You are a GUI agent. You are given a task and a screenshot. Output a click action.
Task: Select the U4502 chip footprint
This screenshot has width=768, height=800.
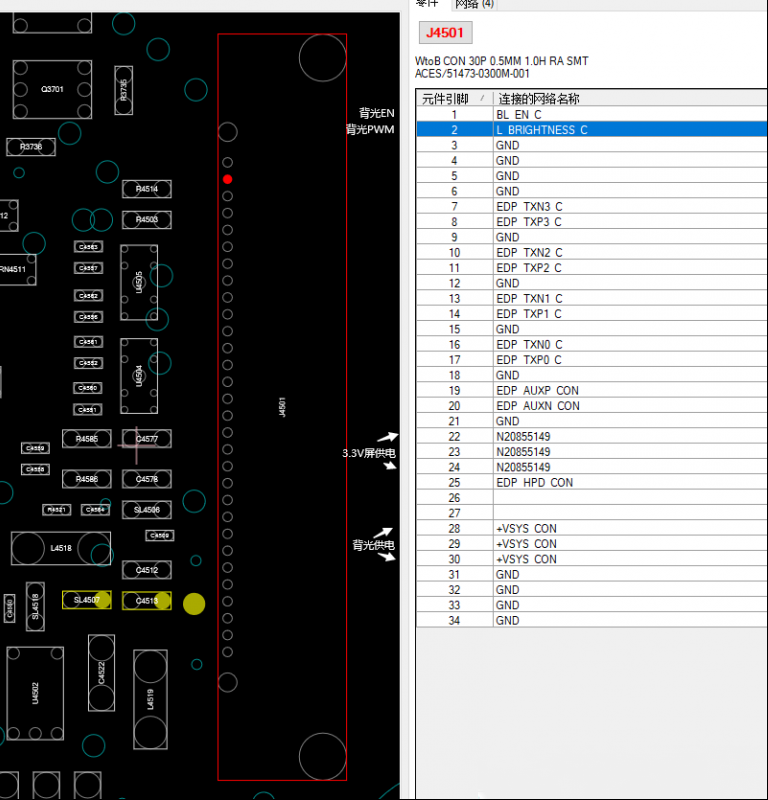pyautogui.click(x=35, y=693)
